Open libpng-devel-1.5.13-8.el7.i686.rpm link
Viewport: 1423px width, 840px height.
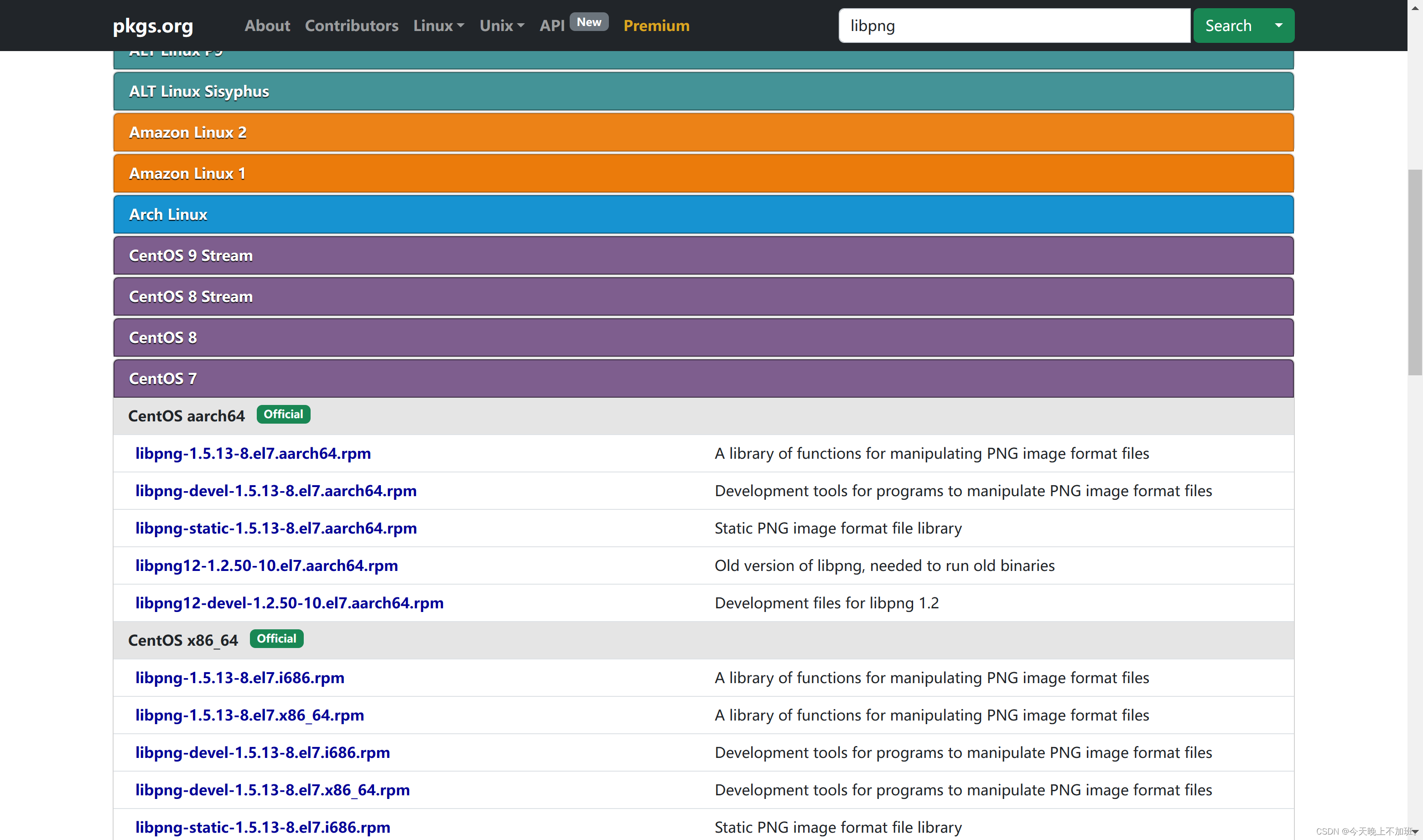point(263,752)
